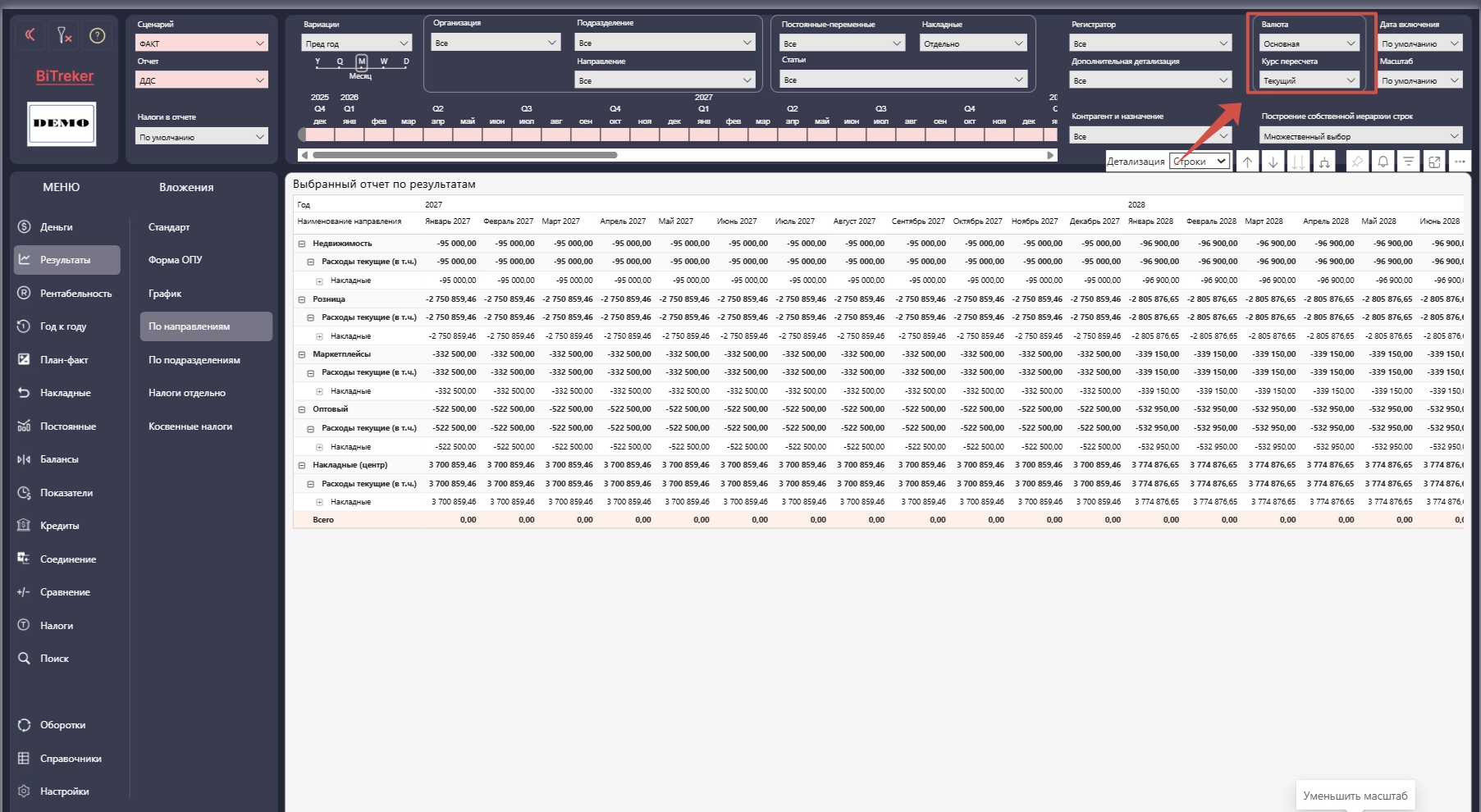Select week granularity W on period scale
Image resolution: width=1481 pixels, height=812 pixels.
point(383,62)
